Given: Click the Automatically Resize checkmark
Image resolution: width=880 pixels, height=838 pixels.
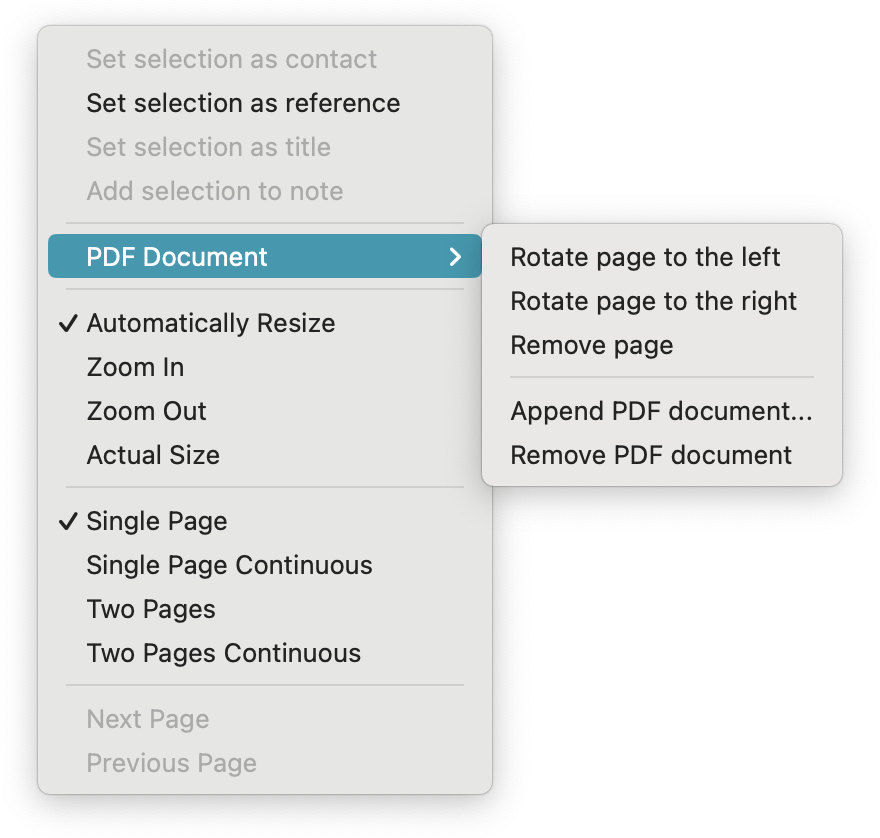Looking at the screenshot, I should 68,323.
